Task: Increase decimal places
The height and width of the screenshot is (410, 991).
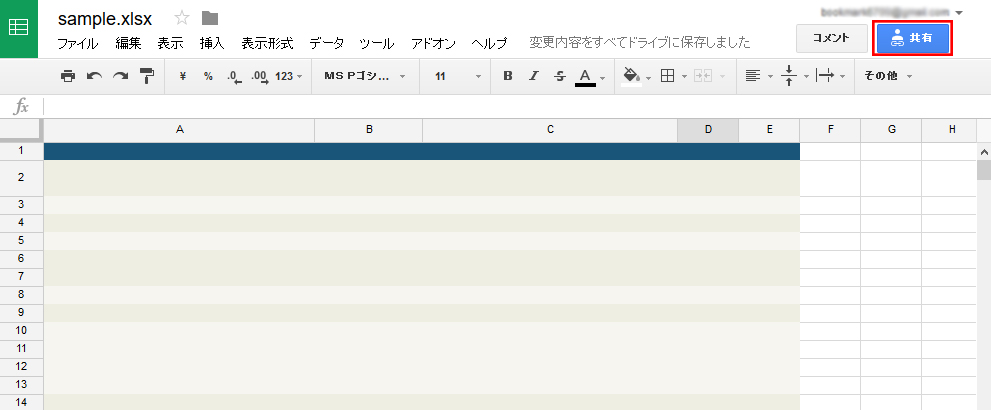Action: tap(259, 76)
